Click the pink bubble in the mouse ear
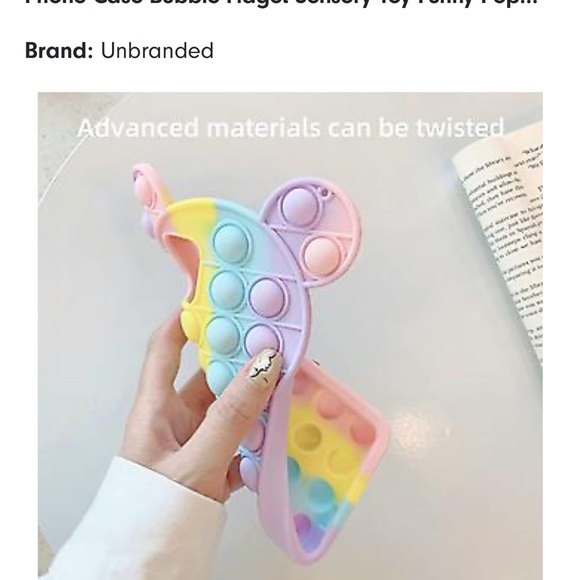This screenshot has width=580, height=580. click(x=321, y=256)
